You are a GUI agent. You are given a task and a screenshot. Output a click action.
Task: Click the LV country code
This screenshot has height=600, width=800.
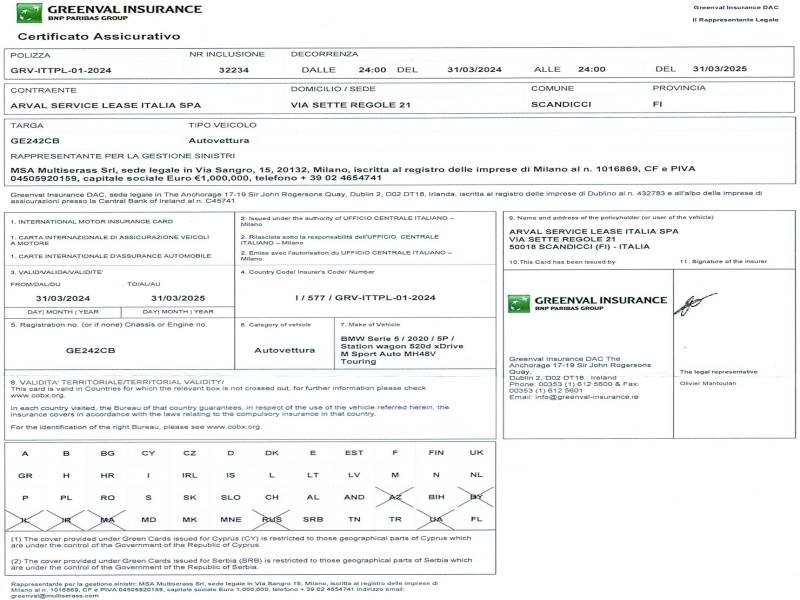pyautogui.click(x=354, y=475)
